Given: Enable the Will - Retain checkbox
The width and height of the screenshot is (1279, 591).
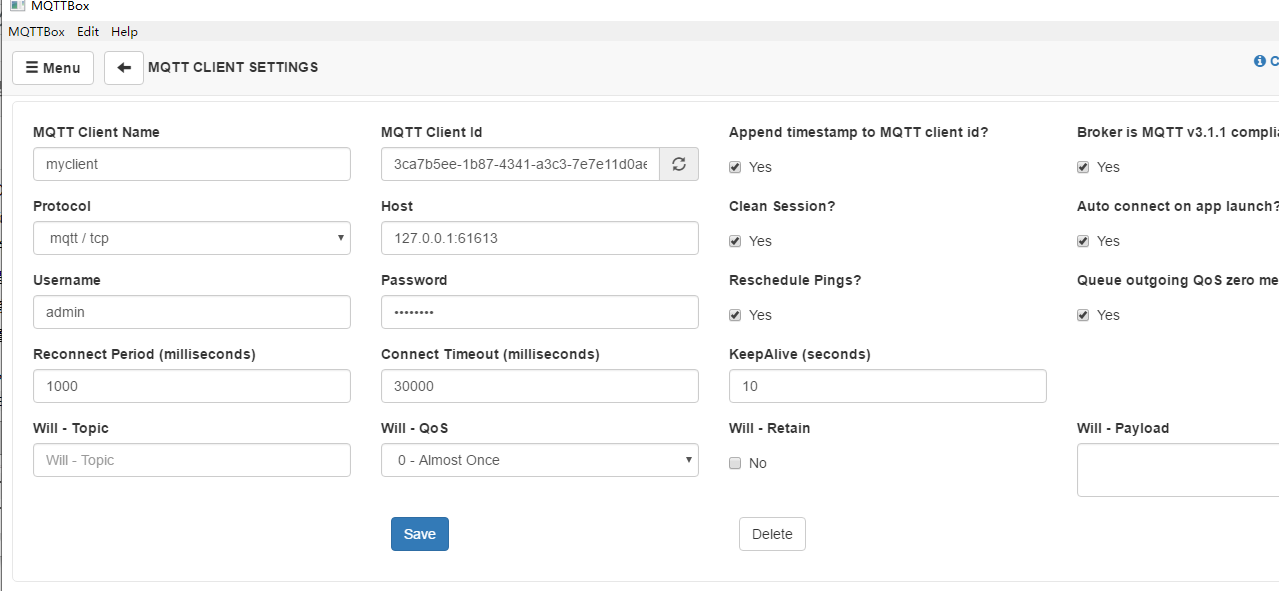Looking at the screenshot, I should coord(735,463).
